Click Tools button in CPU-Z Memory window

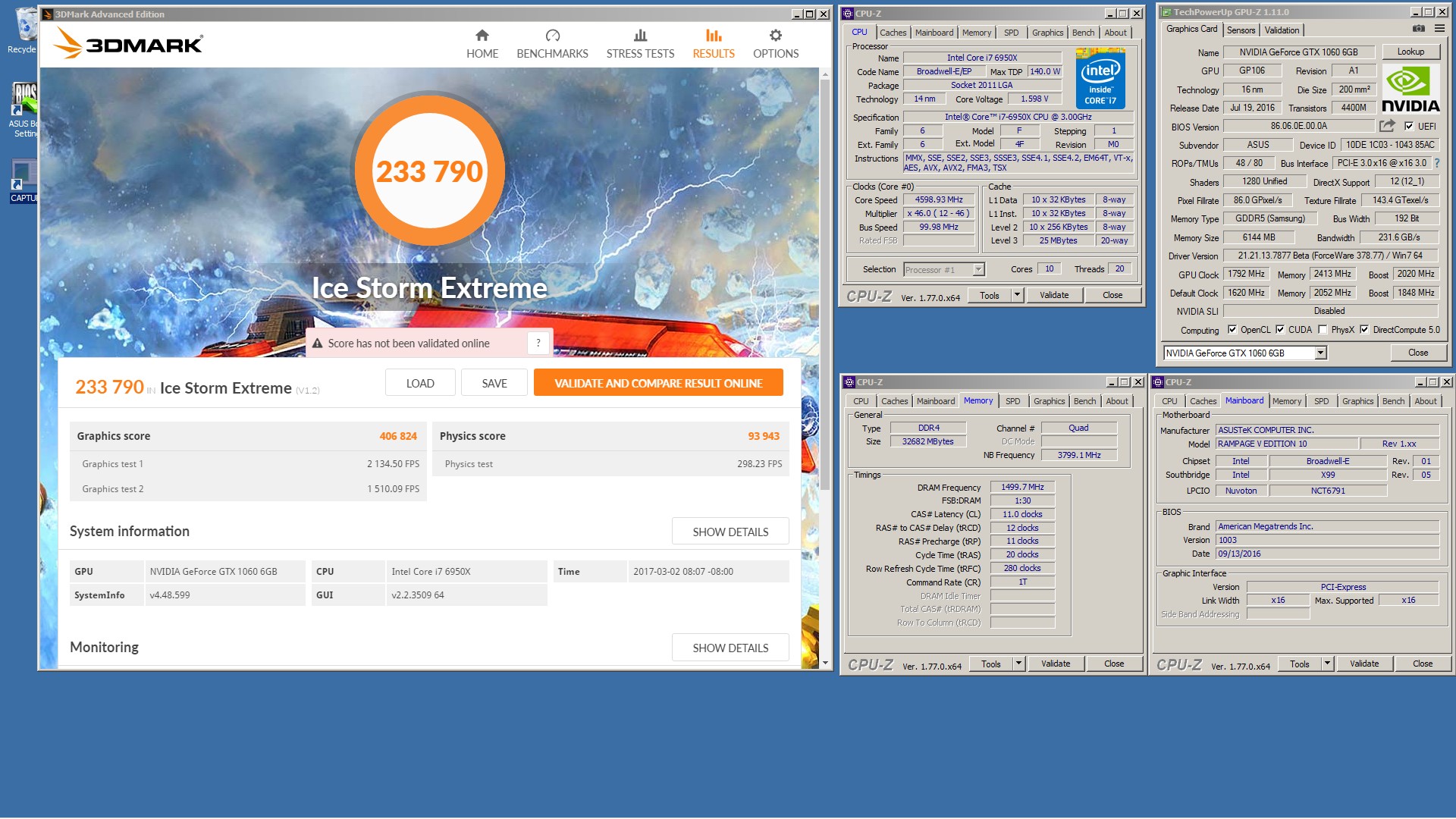[x=991, y=664]
